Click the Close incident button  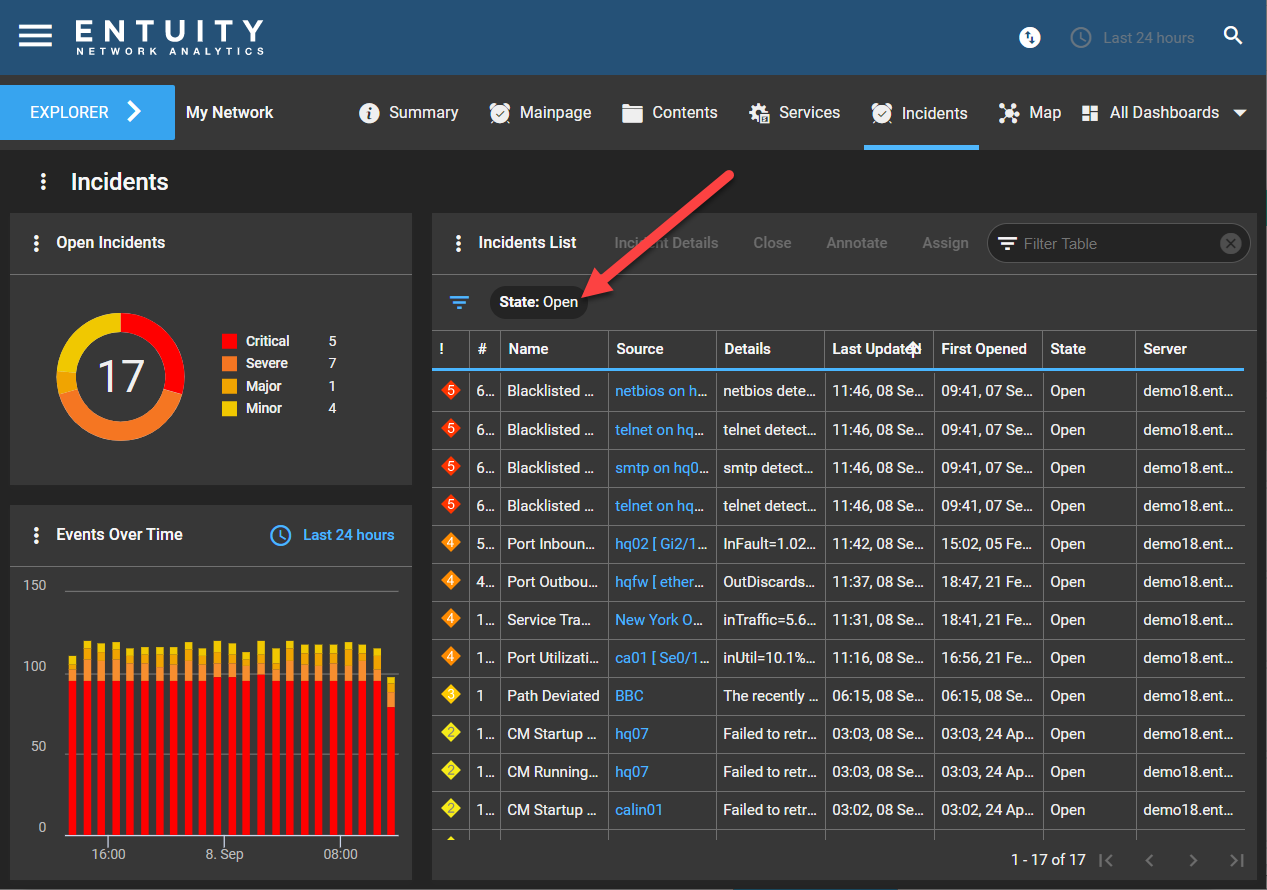(772, 243)
